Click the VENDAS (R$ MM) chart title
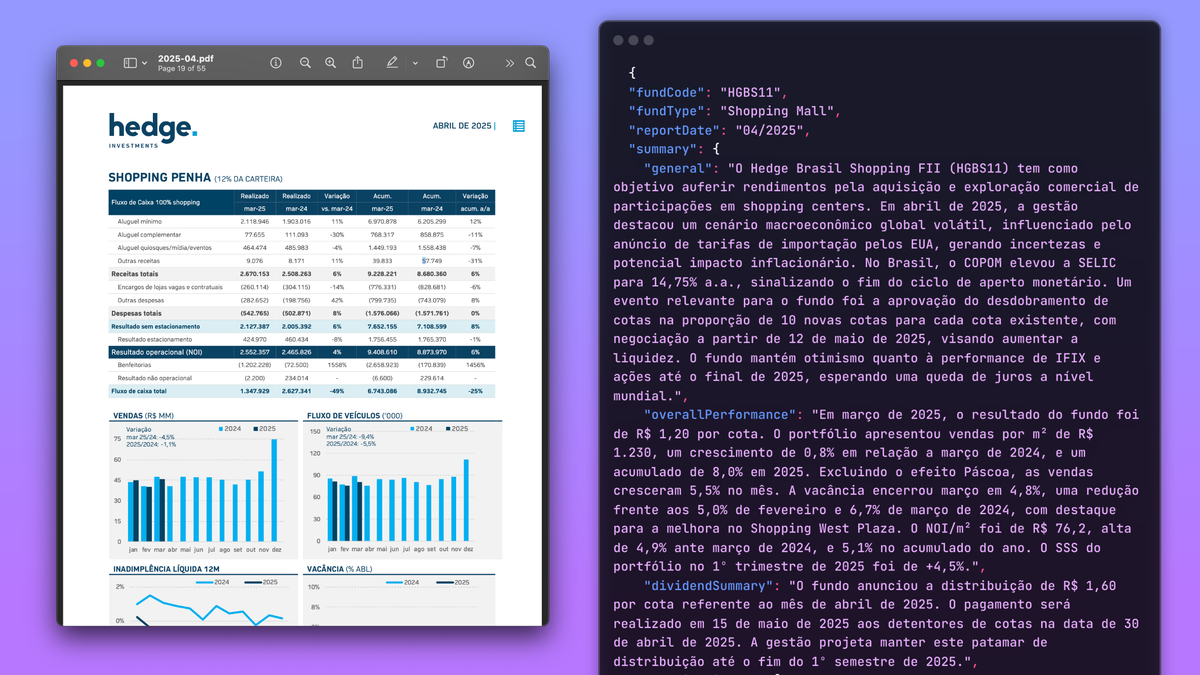Image resolution: width=1200 pixels, height=675 pixels. pos(144,415)
